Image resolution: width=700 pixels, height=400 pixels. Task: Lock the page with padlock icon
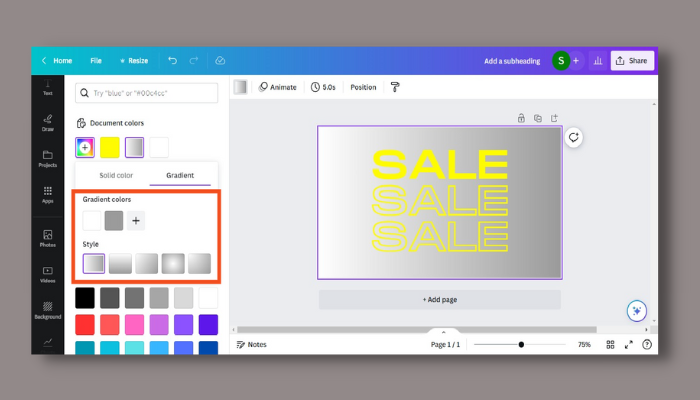[x=521, y=118]
